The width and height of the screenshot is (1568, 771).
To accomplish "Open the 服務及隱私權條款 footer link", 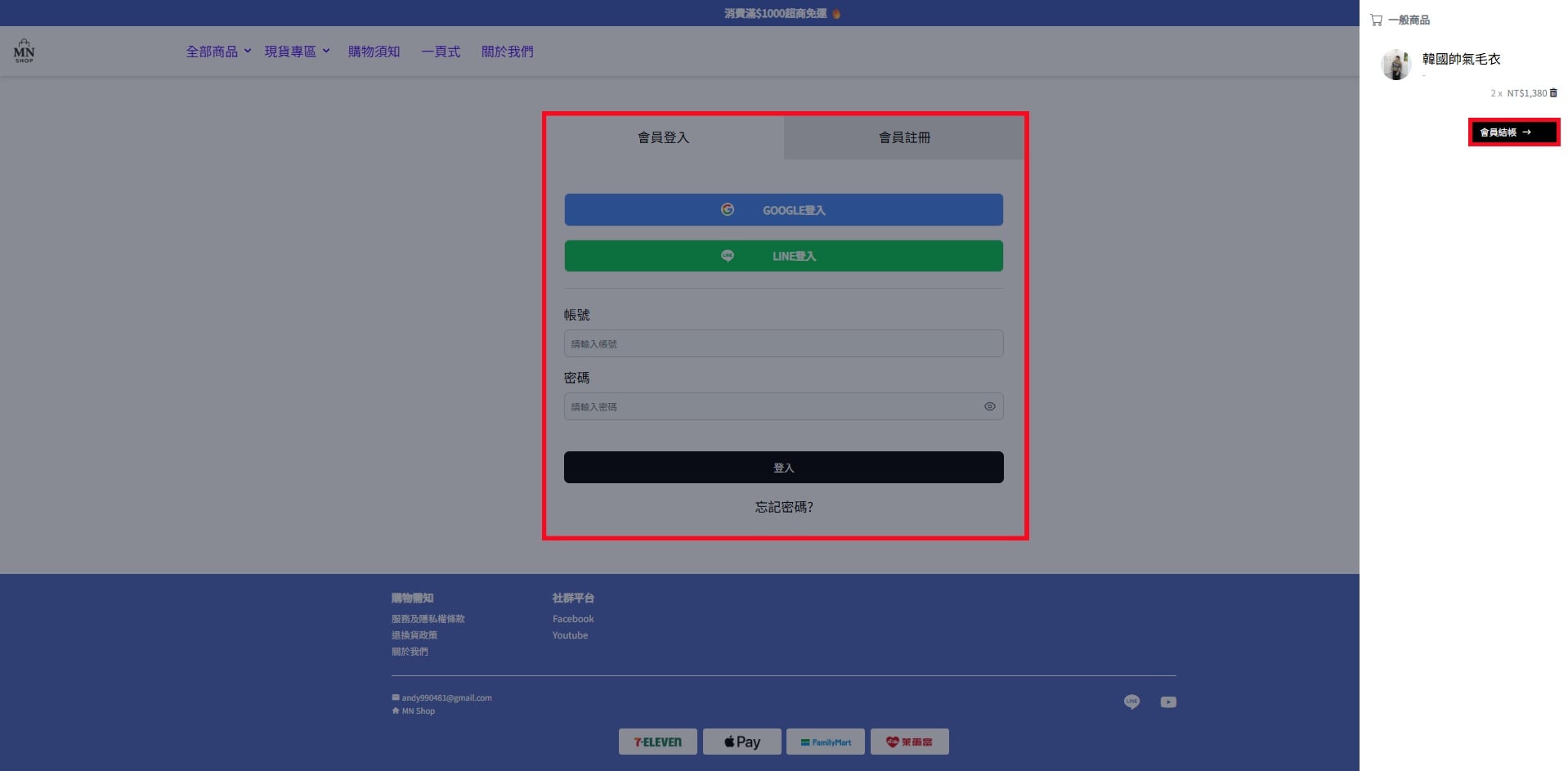I will (428, 619).
